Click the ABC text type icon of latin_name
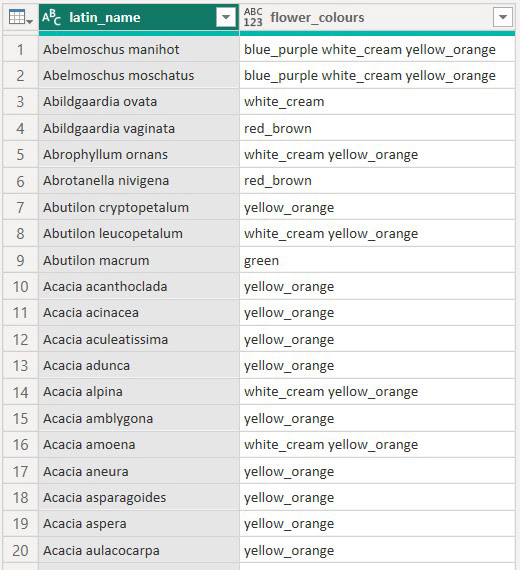520x570 pixels. pyautogui.click(x=51, y=17)
